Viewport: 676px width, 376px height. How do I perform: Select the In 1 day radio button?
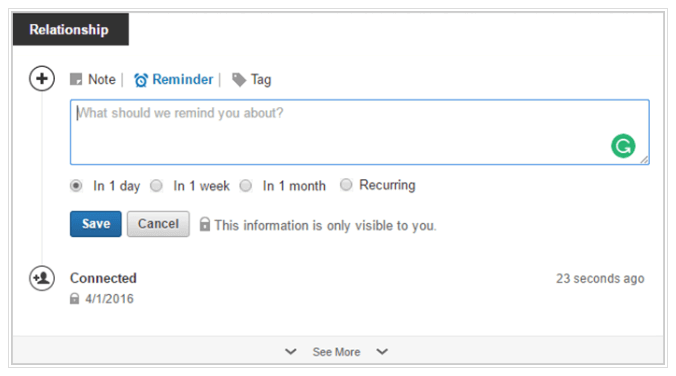[76, 186]
